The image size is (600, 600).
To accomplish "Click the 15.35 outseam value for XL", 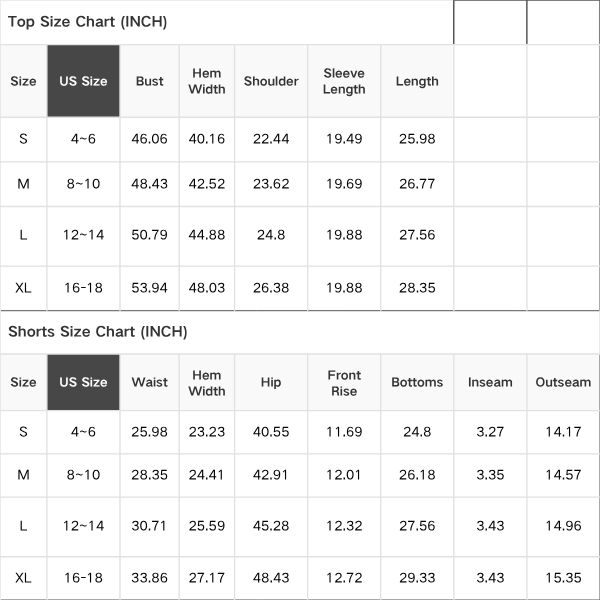I will click(563, 578).
